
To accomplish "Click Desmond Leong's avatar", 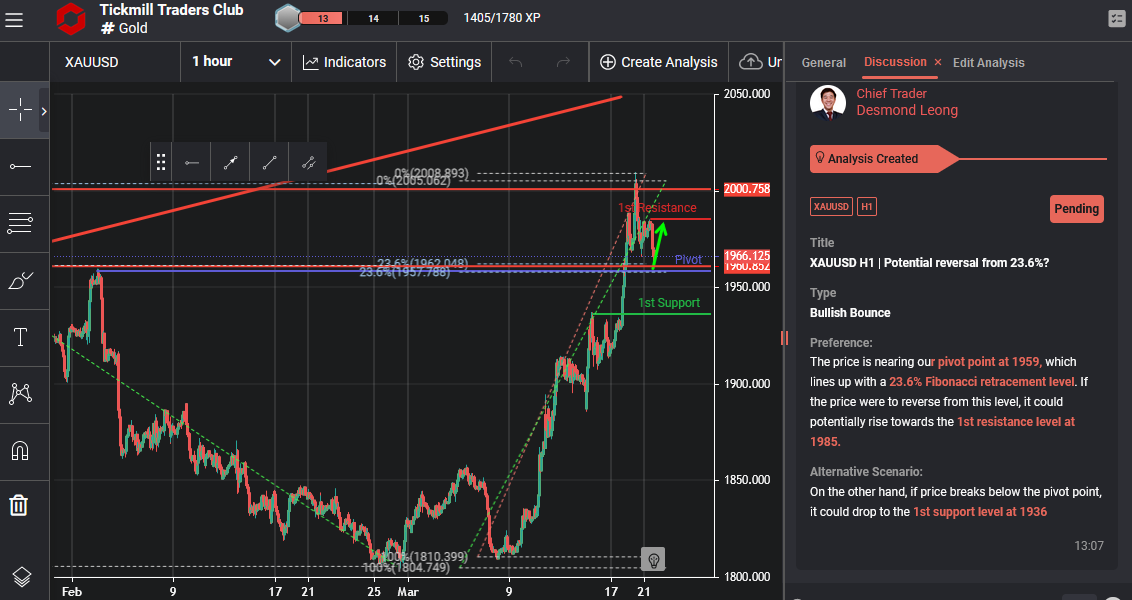I will tap(828, 103).
